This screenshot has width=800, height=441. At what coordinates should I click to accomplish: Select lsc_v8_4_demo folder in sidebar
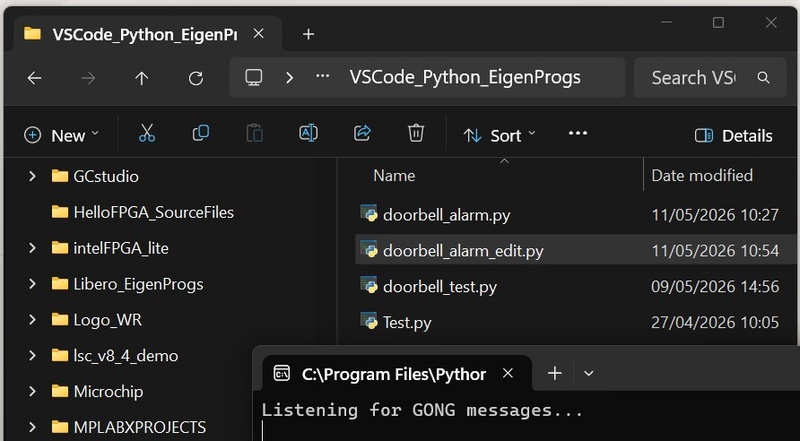pos(115,355)
